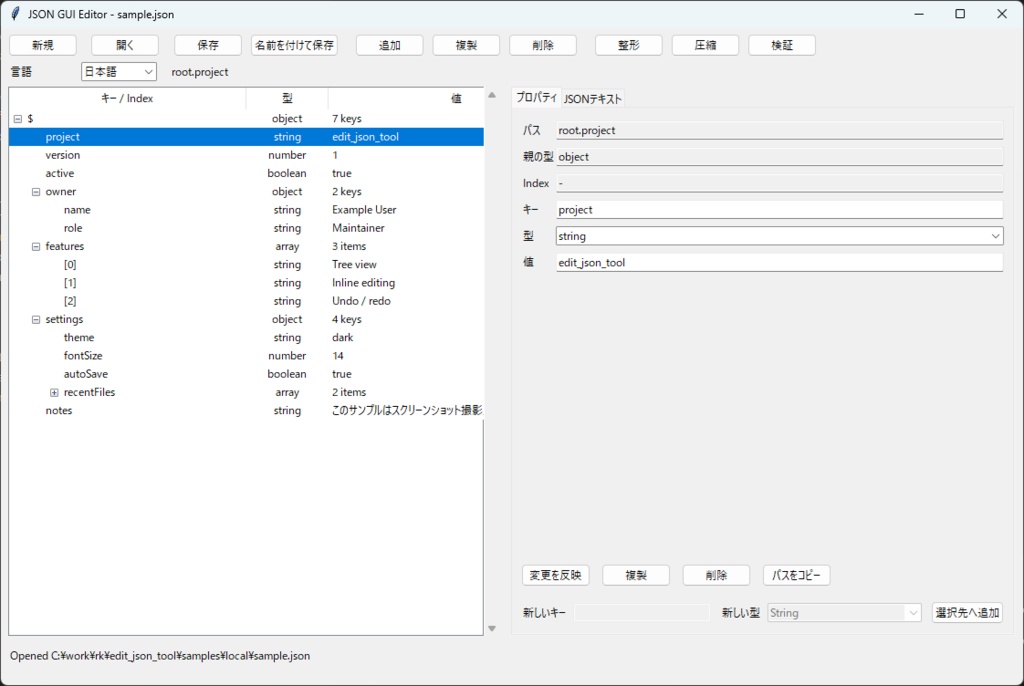Image resolution: width=1024 pixels, height=686 pixels.
Task: Click the 圧縮 (Minify) button
Action: point(705,45)
